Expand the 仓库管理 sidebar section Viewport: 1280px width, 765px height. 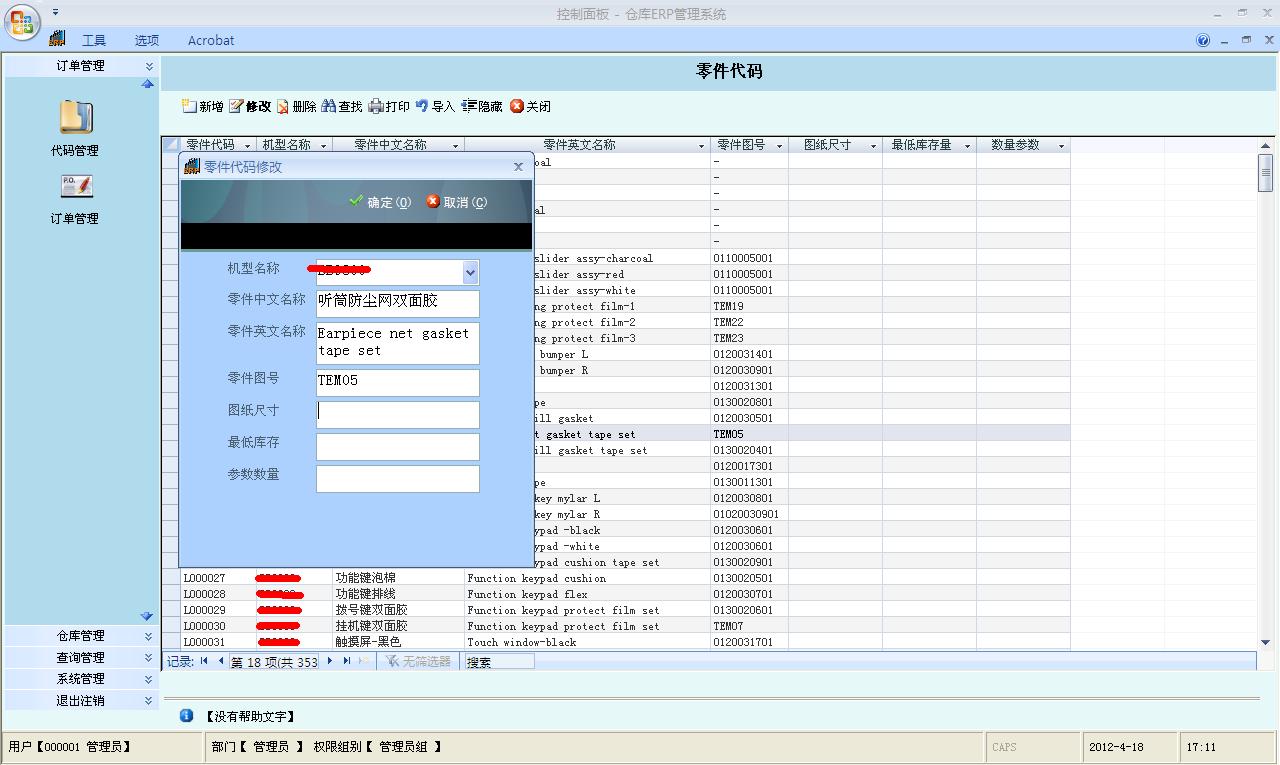pos(149,636)
